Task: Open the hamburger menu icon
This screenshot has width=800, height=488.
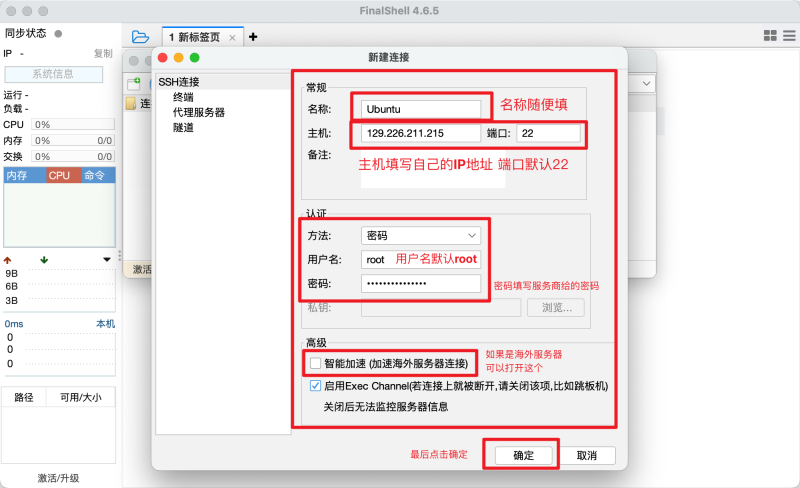Action: pos(789,35)
